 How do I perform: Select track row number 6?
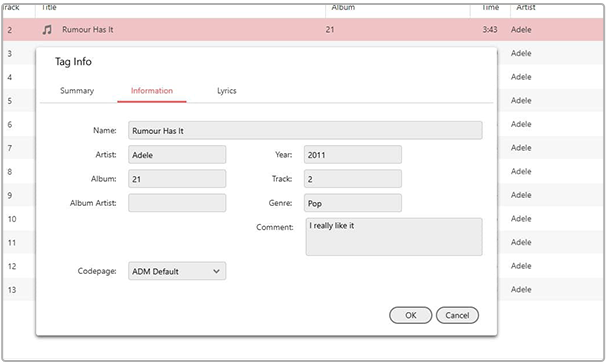10,124
